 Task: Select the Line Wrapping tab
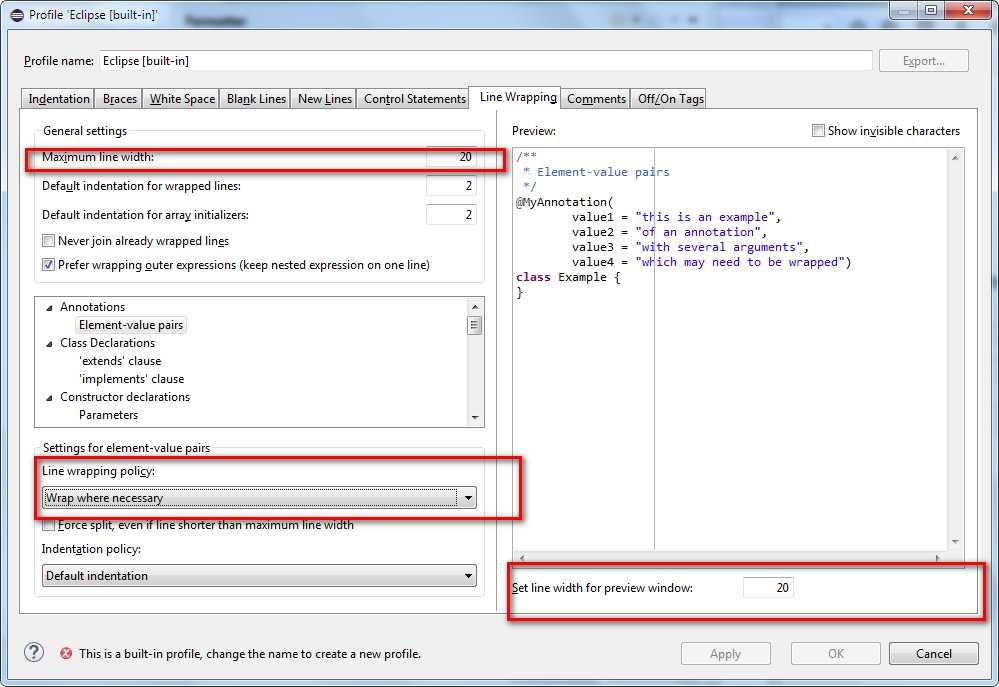click(517, 97)
